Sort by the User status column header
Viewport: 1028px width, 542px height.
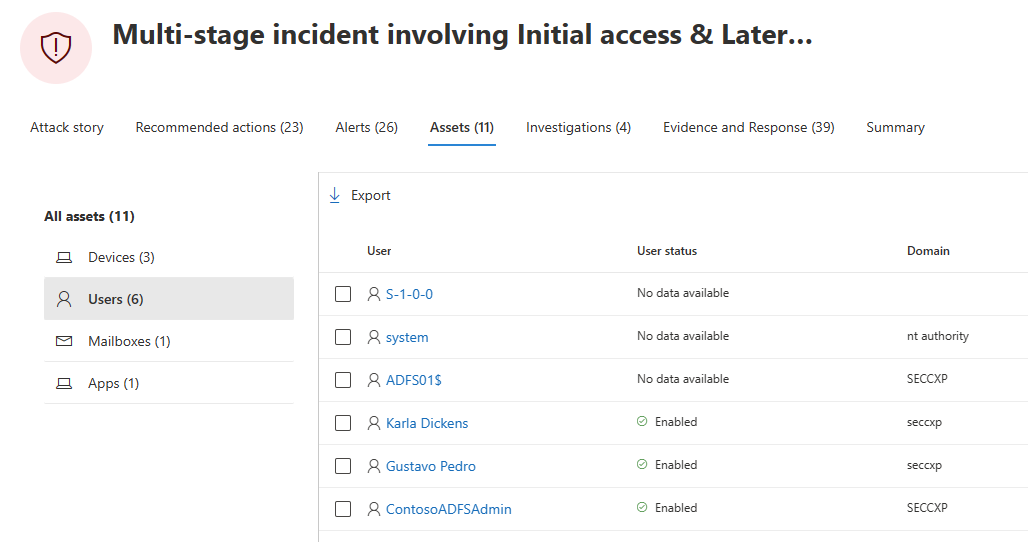pyautogui.click(x=667, y=251)
